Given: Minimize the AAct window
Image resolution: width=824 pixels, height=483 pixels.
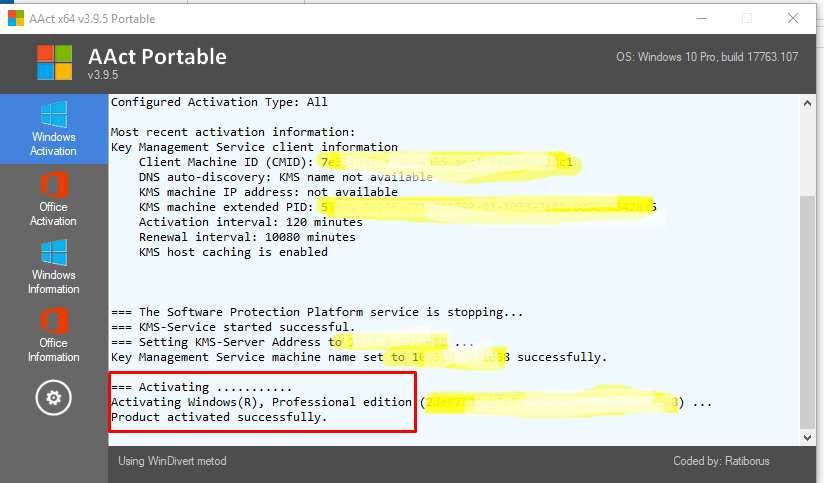Looking at the screenshot, I should pyautogui.click(x=702, y=18).
